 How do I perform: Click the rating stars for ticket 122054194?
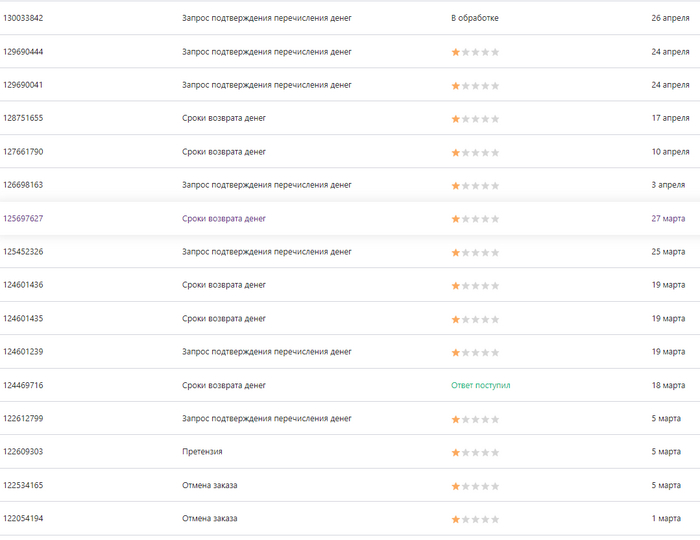pos(475,519)
